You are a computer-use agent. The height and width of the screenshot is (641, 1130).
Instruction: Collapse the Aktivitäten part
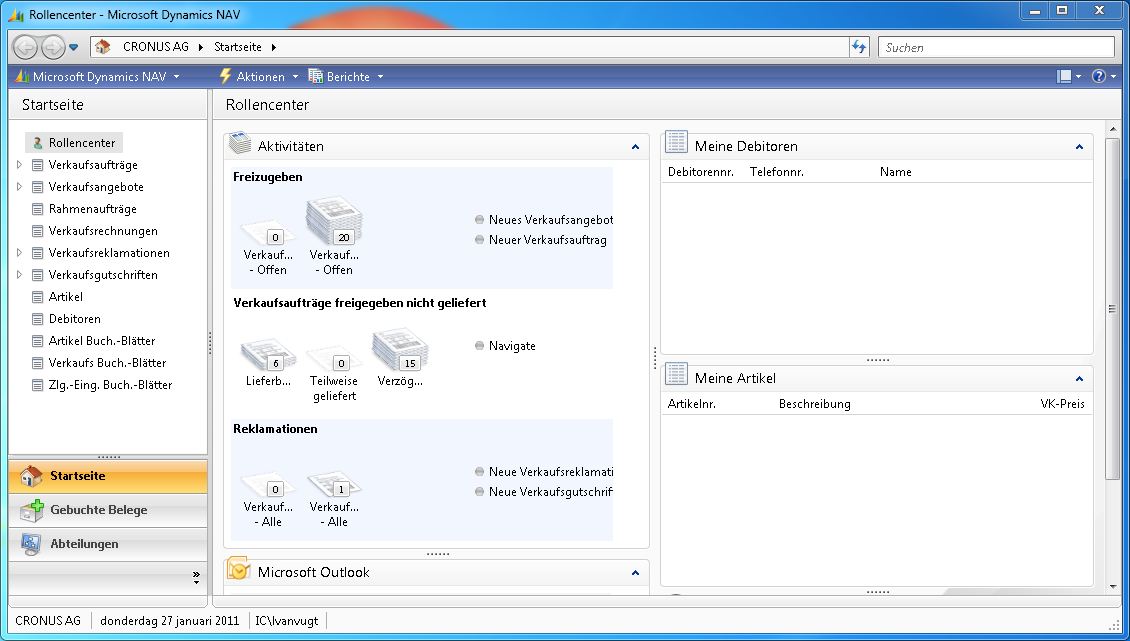coord(635,147)
